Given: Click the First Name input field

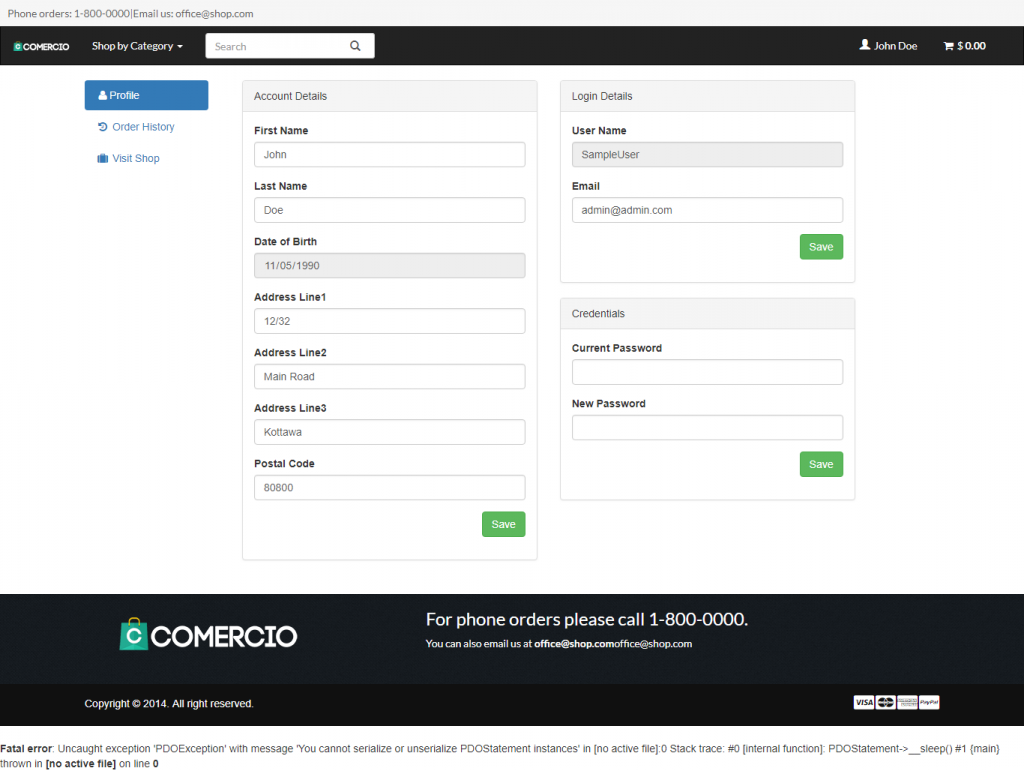Looking at the screenshot, I should click(389, 155).
